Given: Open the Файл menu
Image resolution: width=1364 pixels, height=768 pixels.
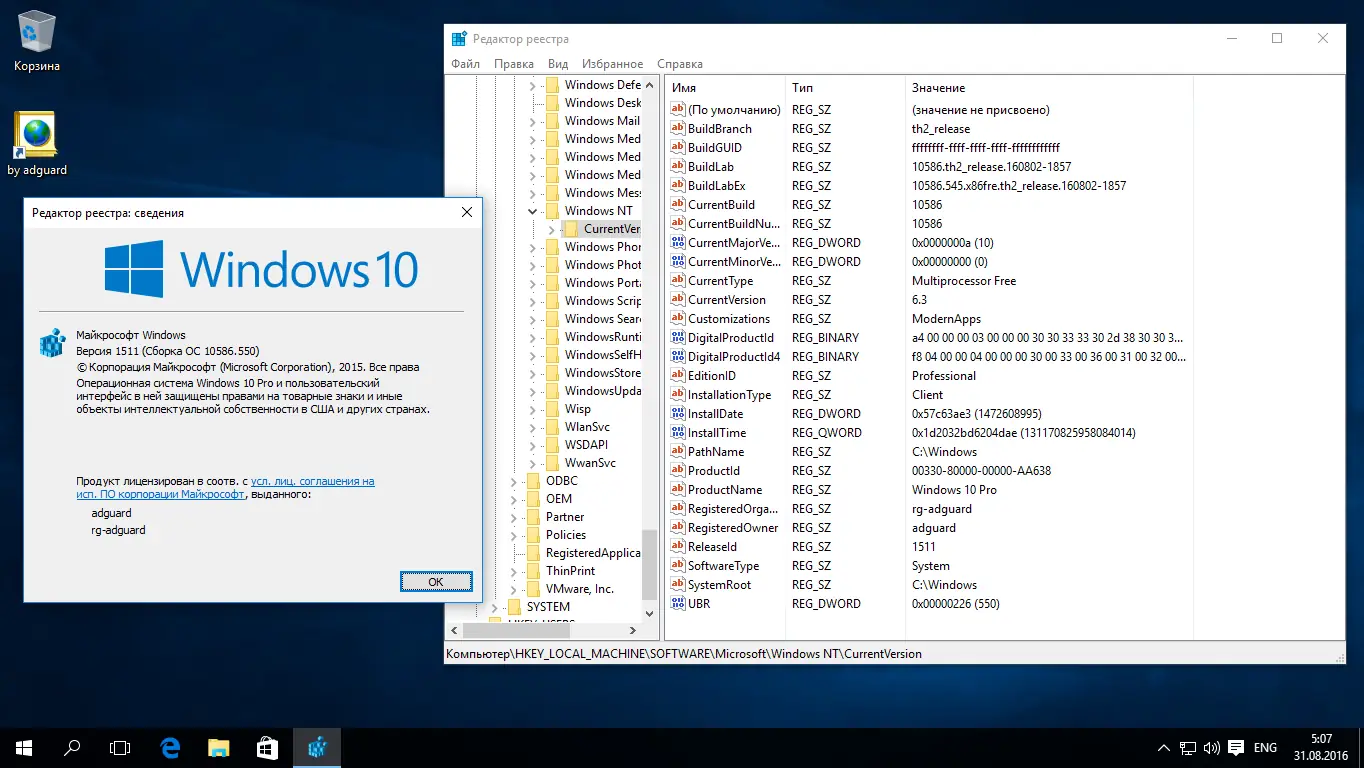Looking at the screenshot, I should coord(465,64).
